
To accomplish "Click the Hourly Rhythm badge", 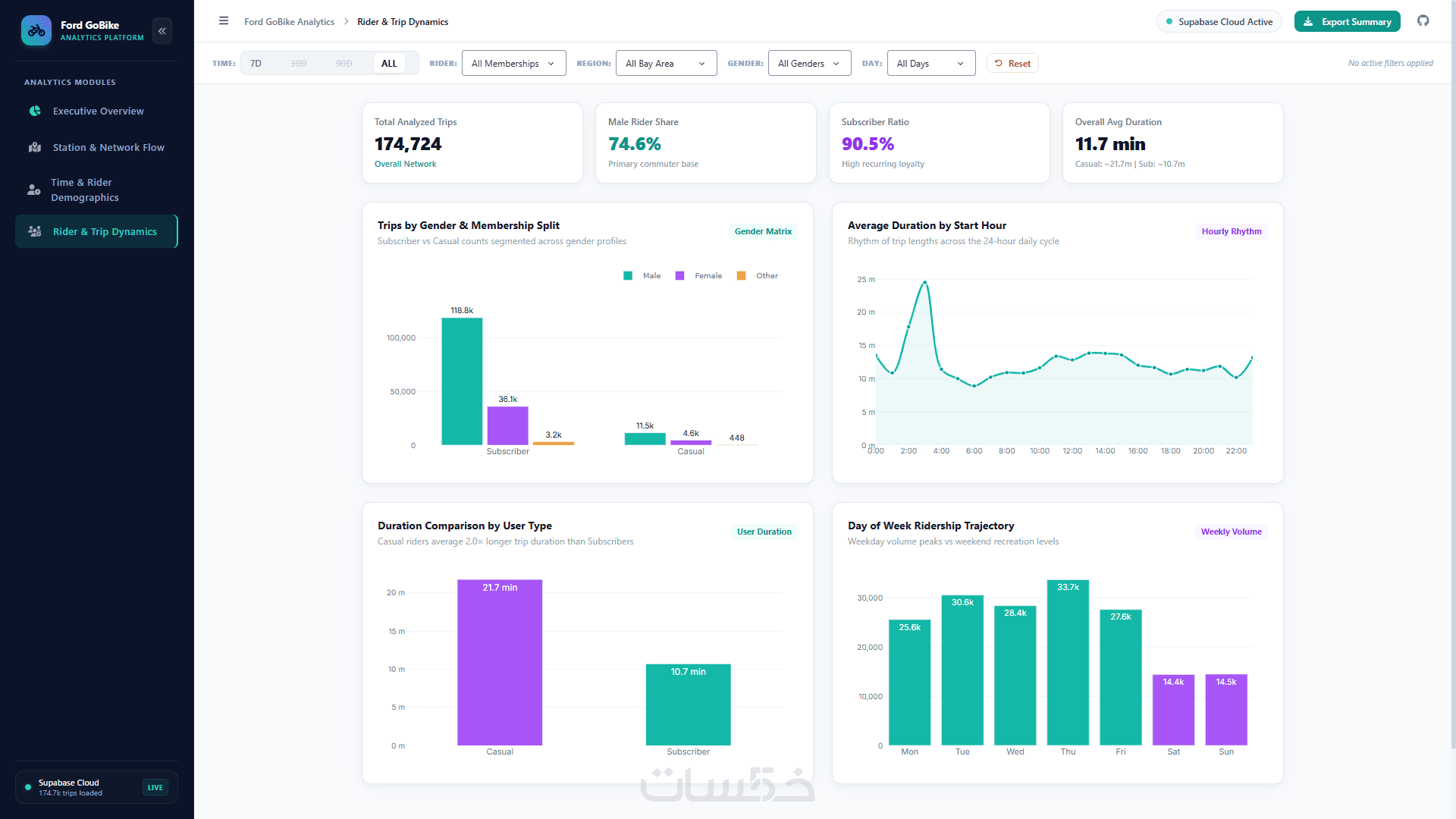I will pos(1232,231).
